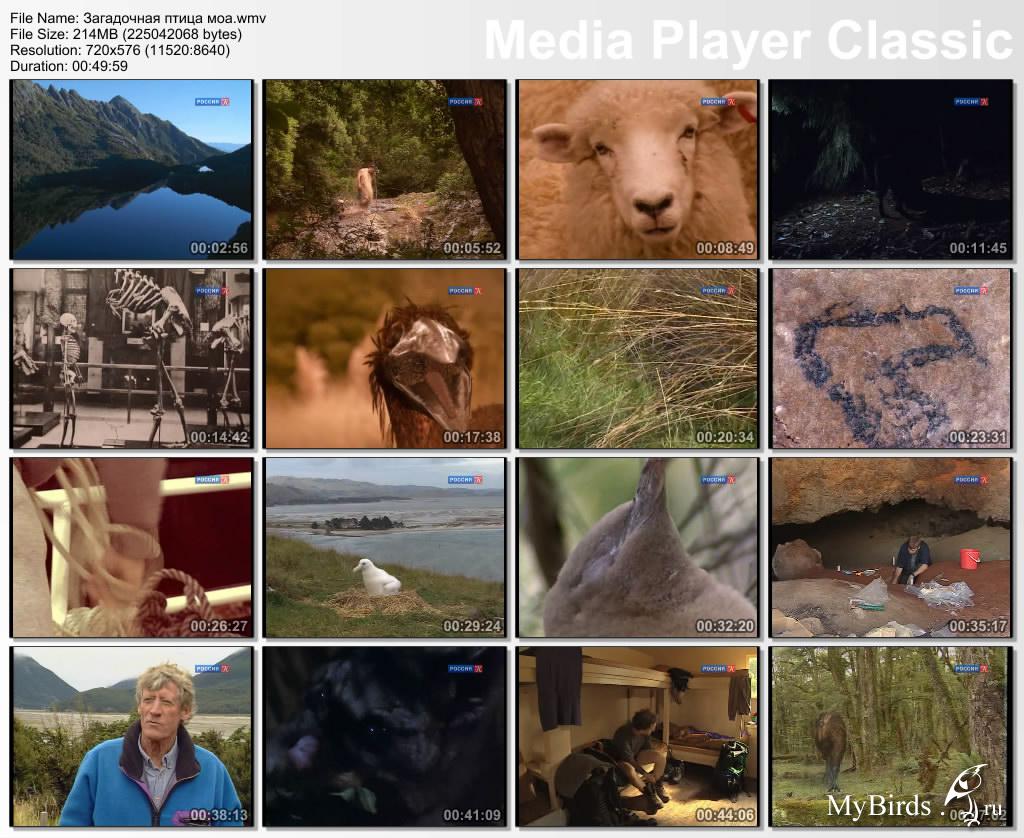Click the Media Player Classic title text
1024x838 pixels.
(748, 41)
